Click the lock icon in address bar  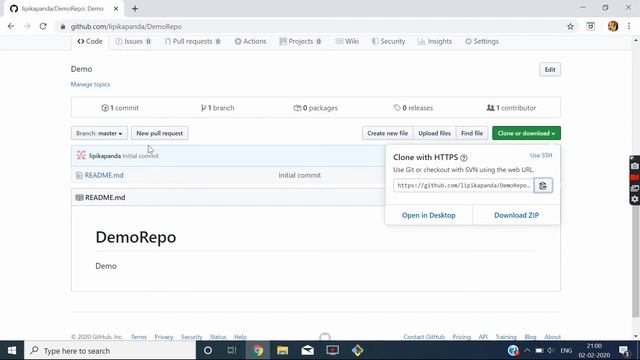[62, 27]
